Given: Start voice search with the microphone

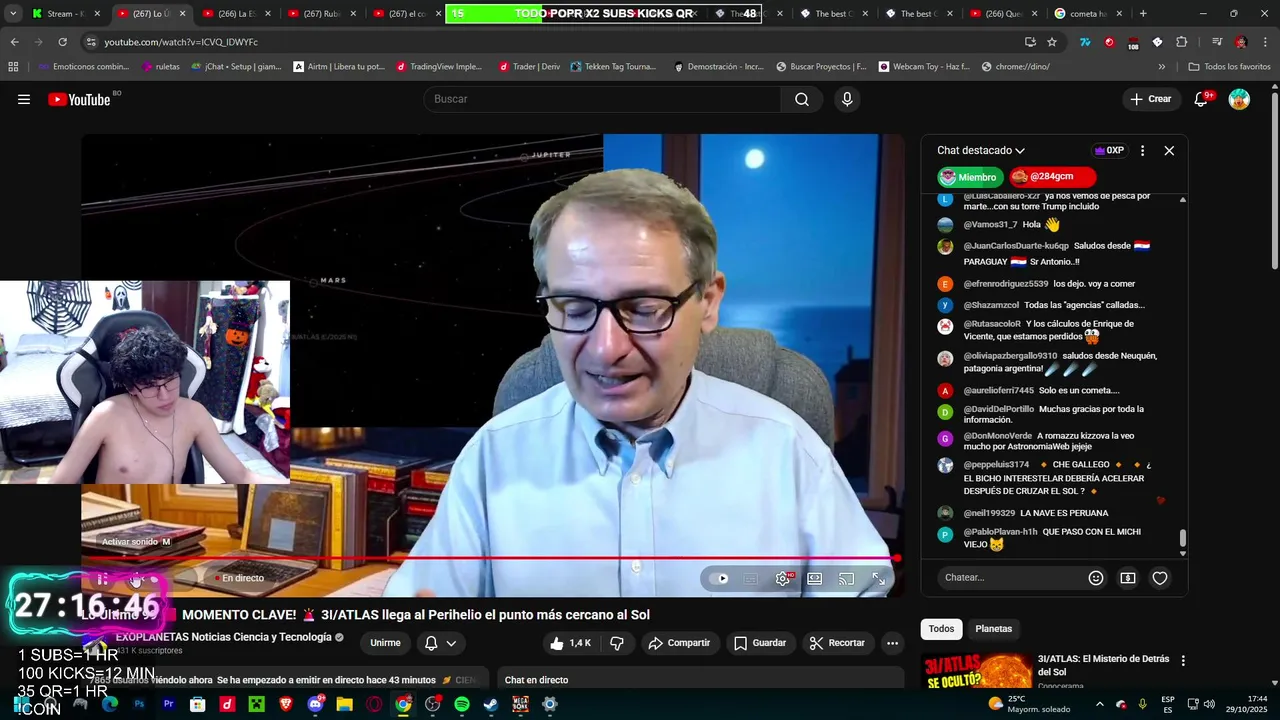Looking at the screenshot, I should (847, 99).
